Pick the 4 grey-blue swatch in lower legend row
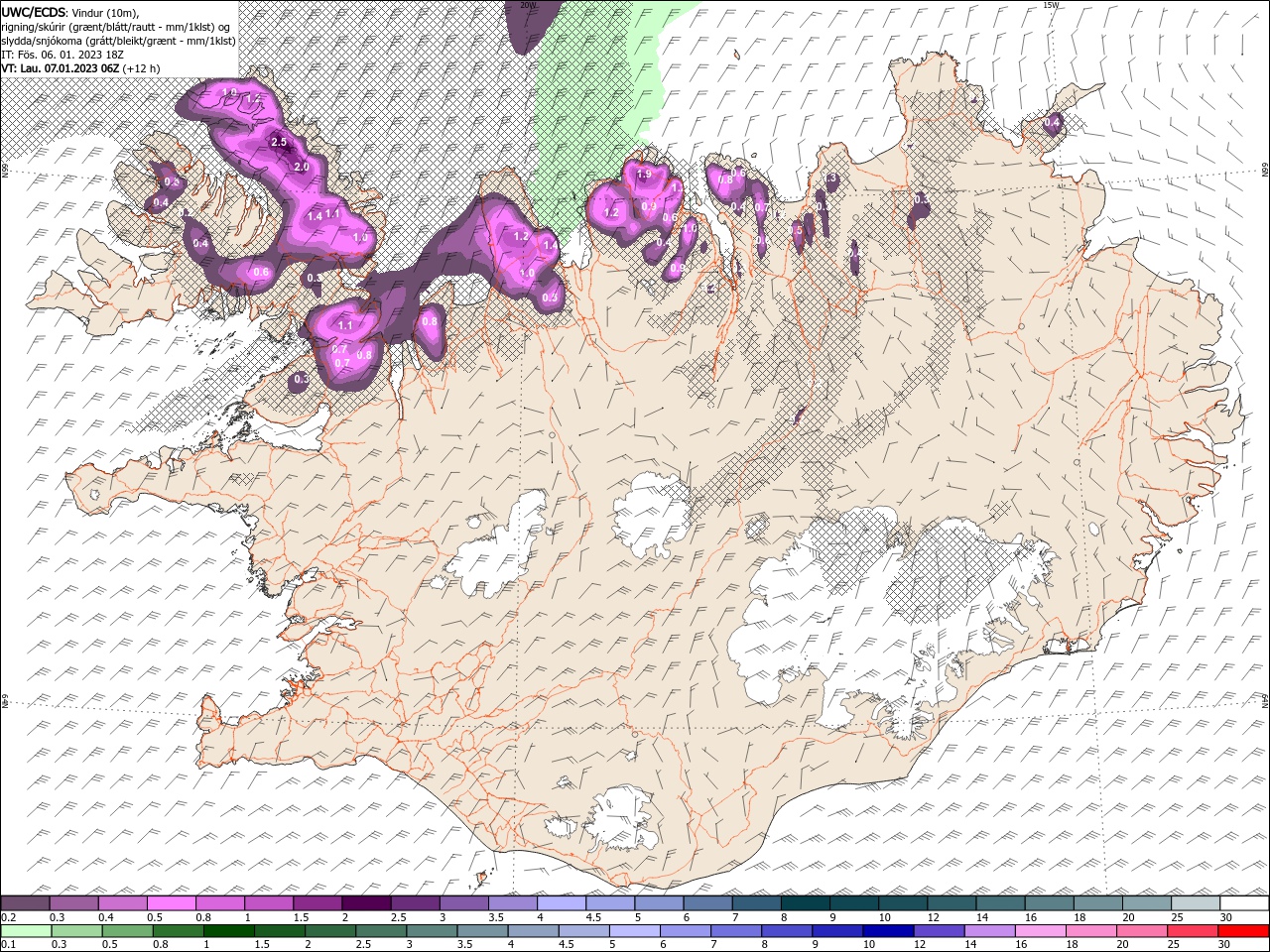The image size is (1270, 952). 534,931
